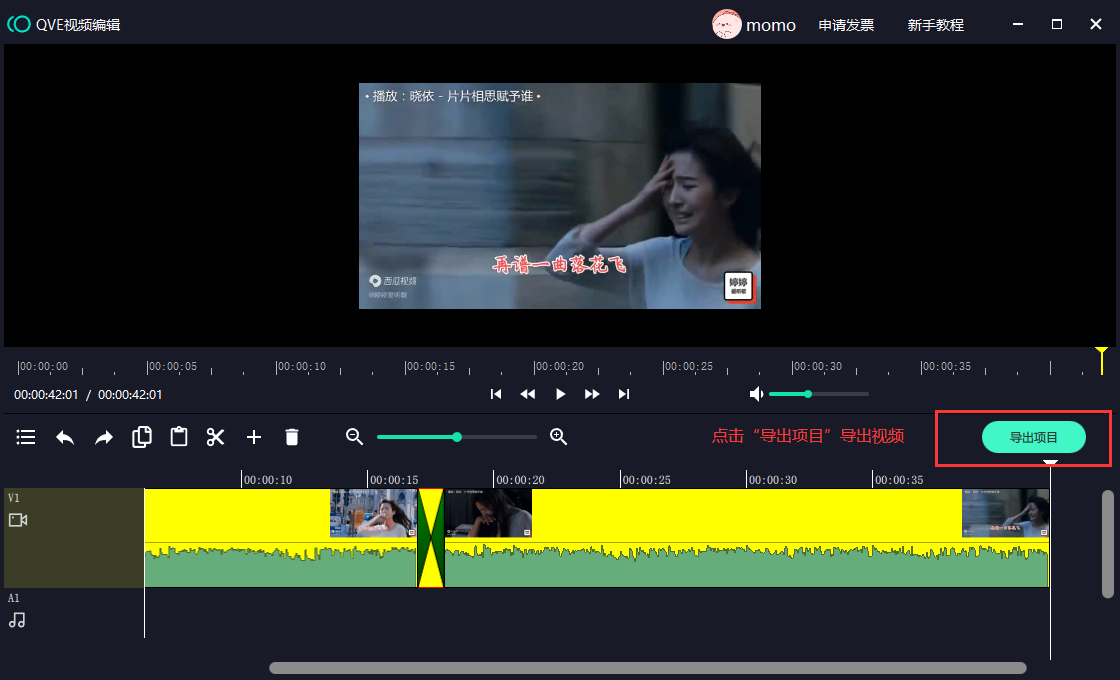
Task: Click the copy clip icon
Action: click(142, 437)
